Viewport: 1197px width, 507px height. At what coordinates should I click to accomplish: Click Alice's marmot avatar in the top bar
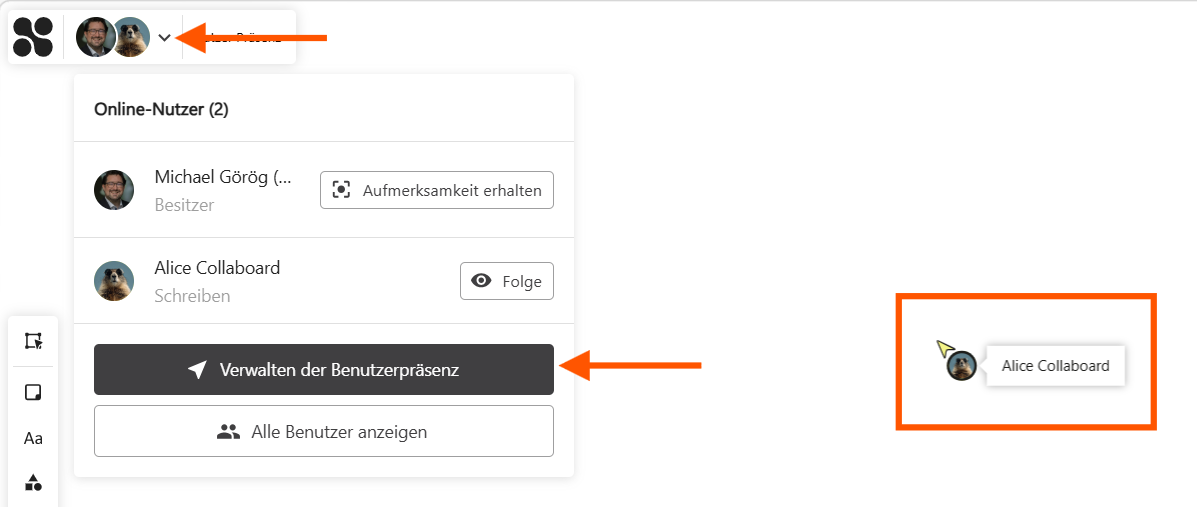point(131,38)
